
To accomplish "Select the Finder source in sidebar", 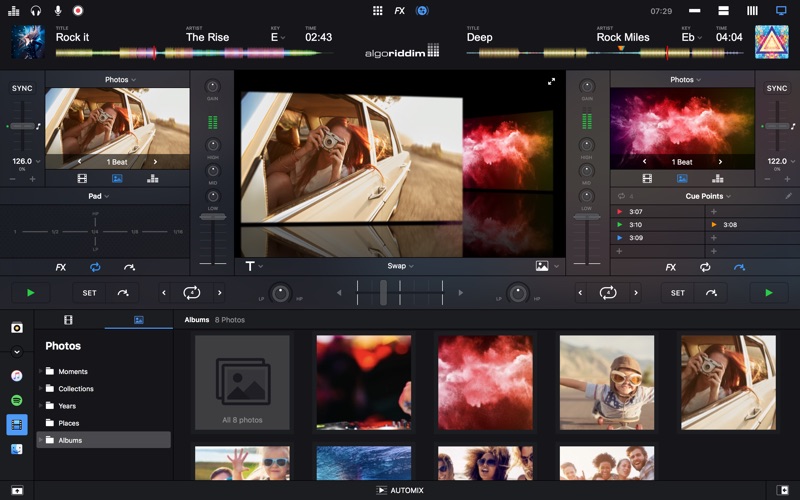I will click(17, 449).
